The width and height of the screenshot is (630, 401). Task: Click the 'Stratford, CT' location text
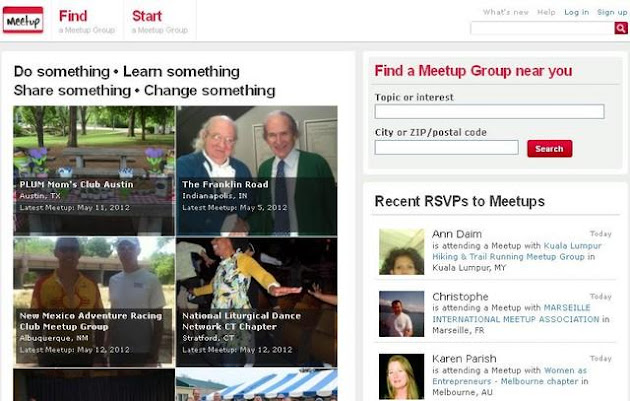208,338
